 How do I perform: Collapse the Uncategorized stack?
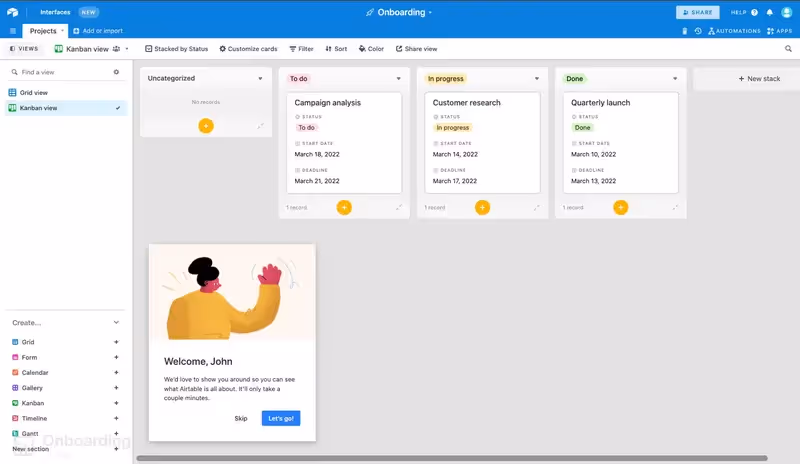point(261,126)
